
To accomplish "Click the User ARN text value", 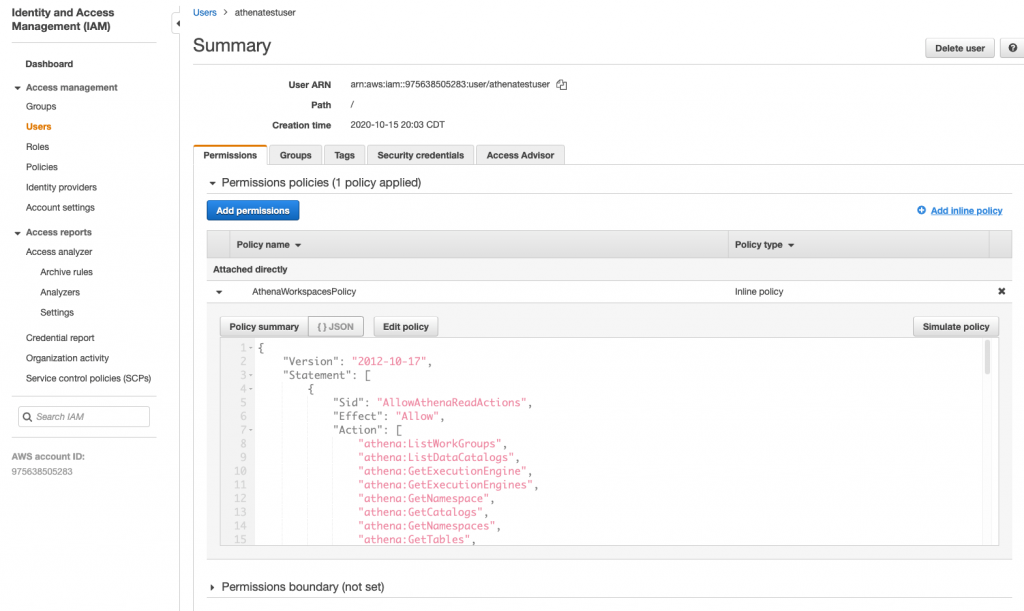I will click(x=450, y=84).
